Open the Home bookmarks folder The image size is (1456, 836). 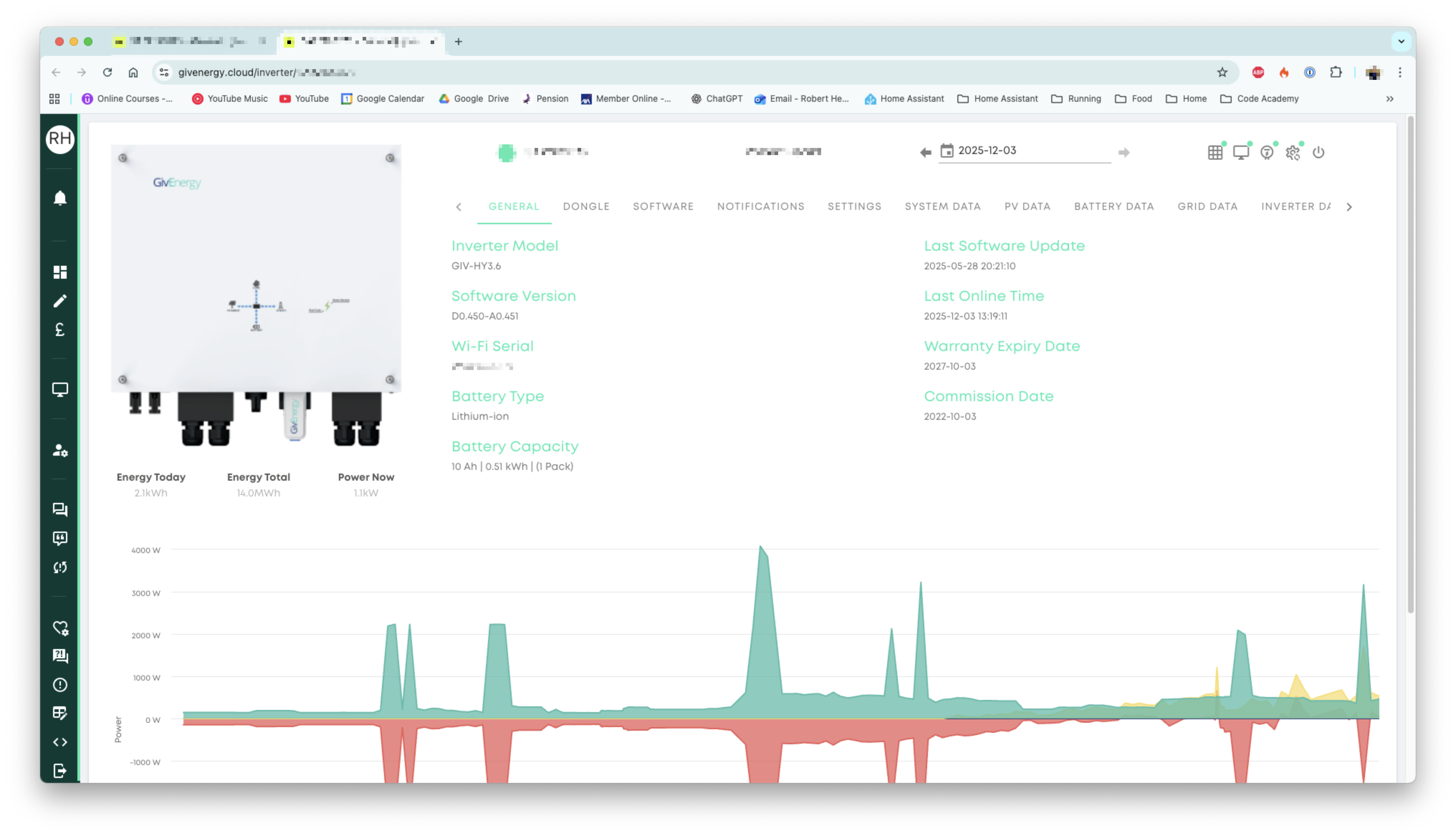pos(1186,99)
